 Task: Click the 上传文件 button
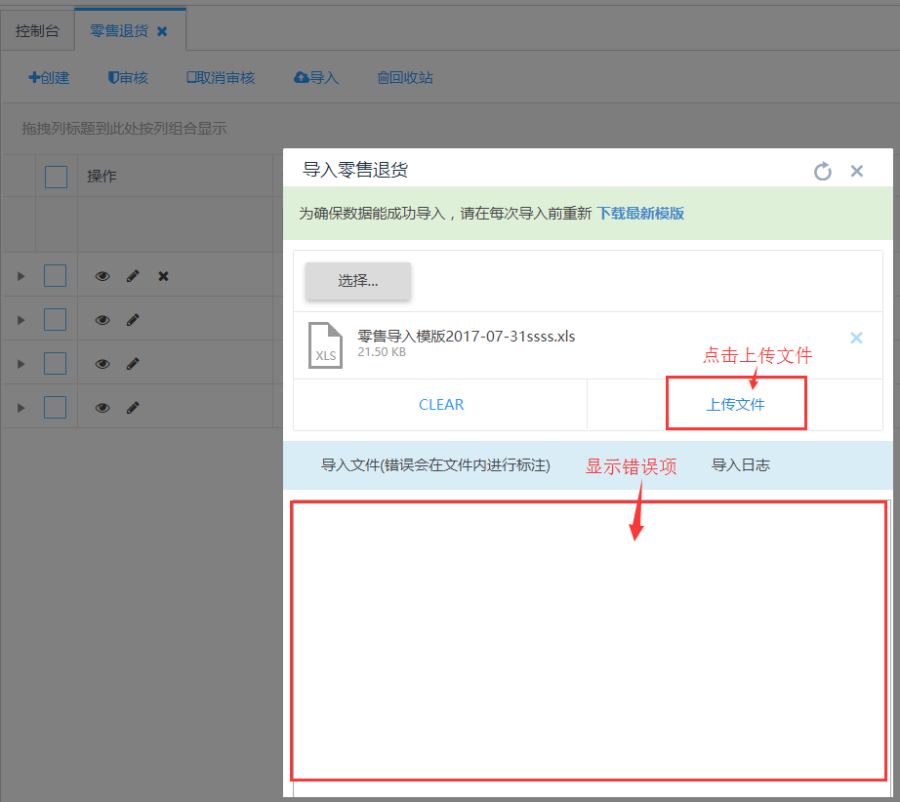(735, 405)
